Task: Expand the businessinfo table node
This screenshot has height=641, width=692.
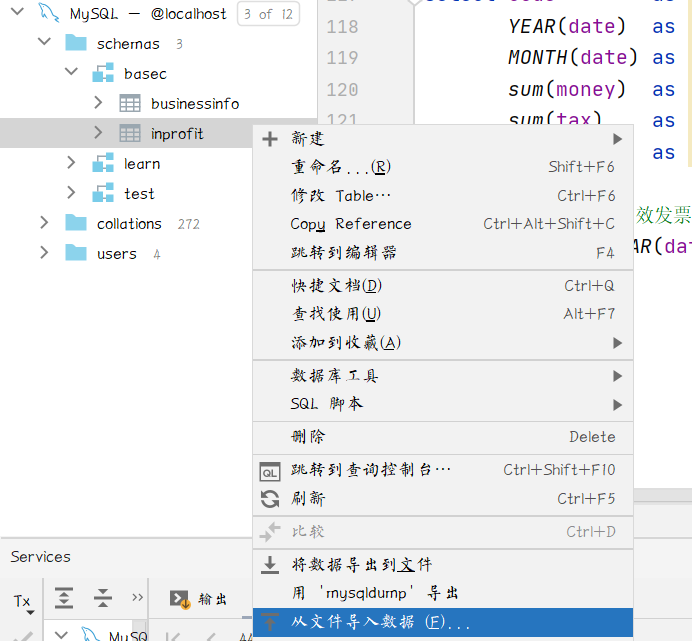Action: point(98,102)
